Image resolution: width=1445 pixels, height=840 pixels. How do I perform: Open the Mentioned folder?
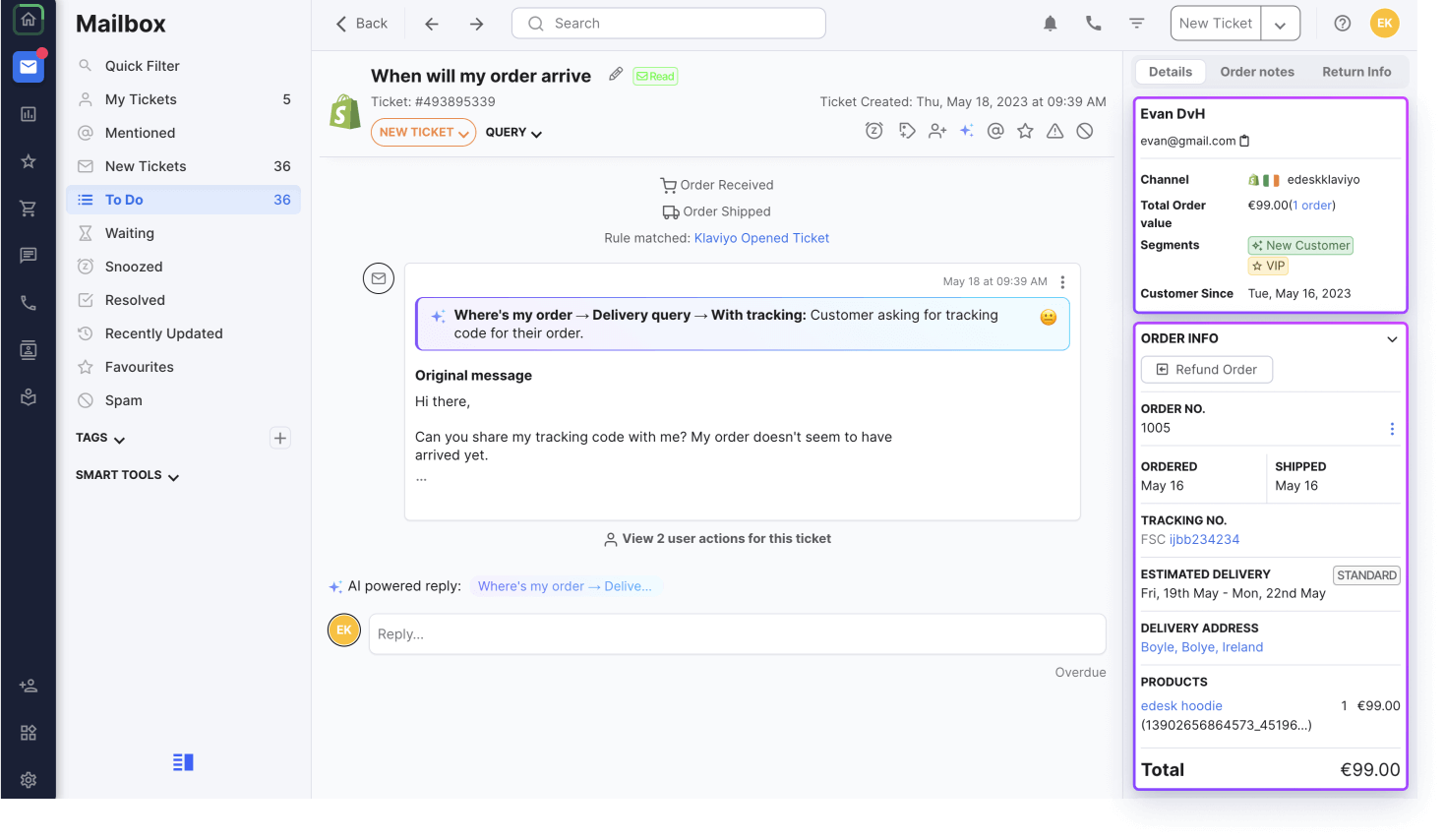[183, 133]
